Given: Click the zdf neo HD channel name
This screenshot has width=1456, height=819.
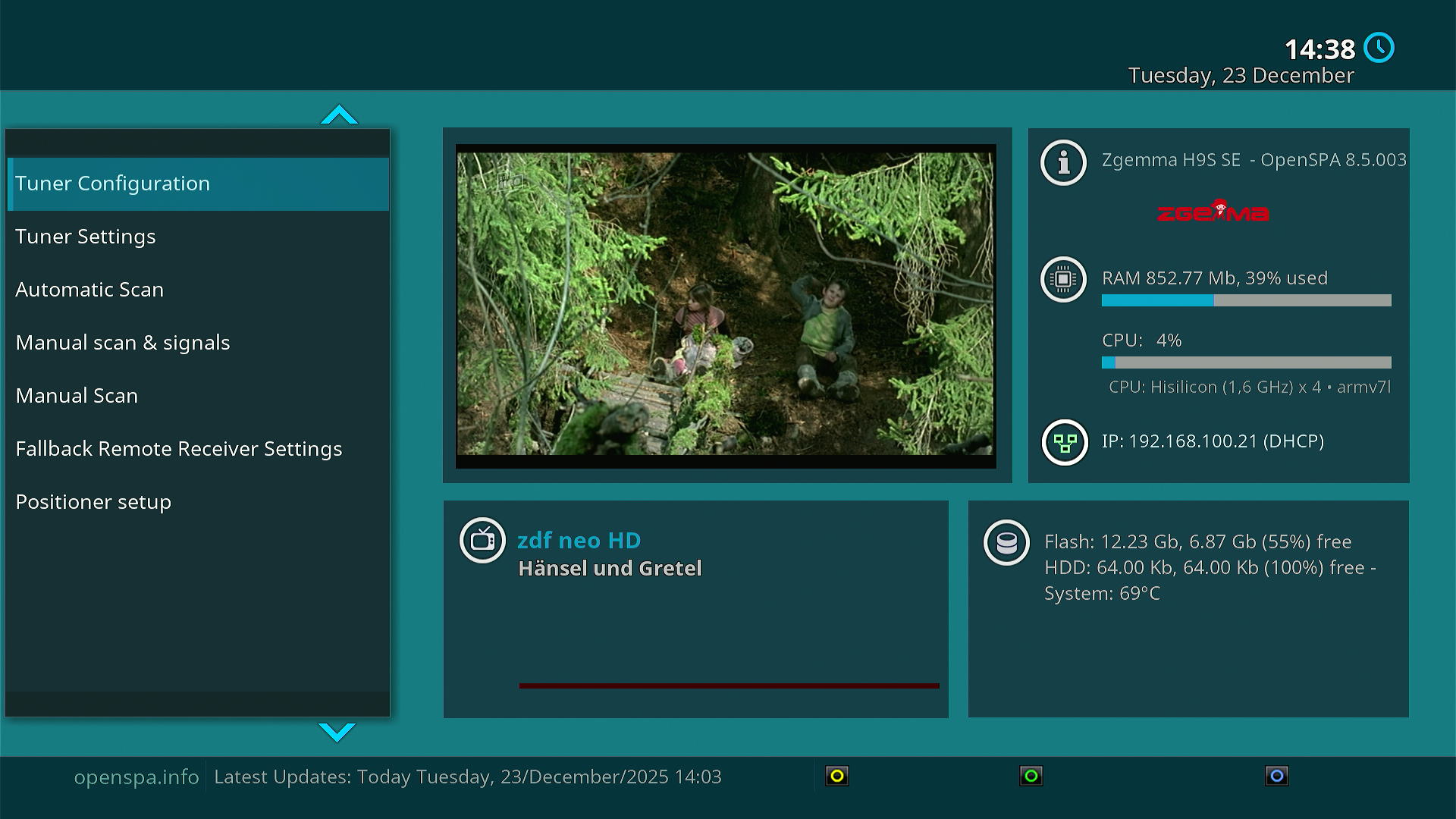Looking at the screenshot, I should (x=579, y=541).
